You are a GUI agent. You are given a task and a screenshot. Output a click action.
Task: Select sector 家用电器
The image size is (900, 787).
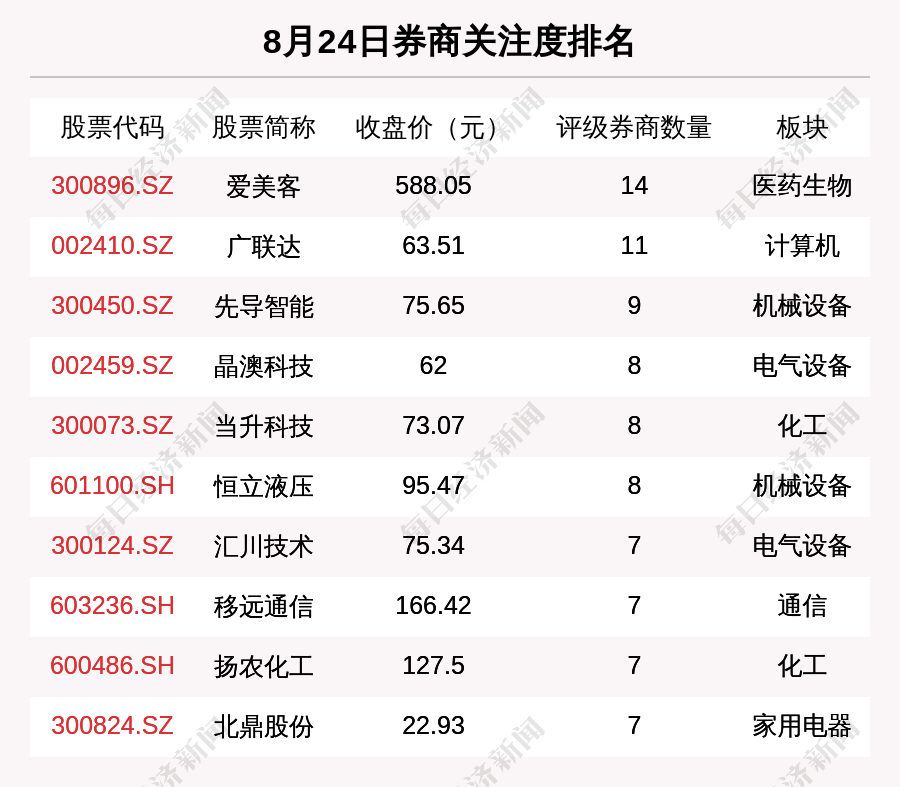[x=802, y=726]
